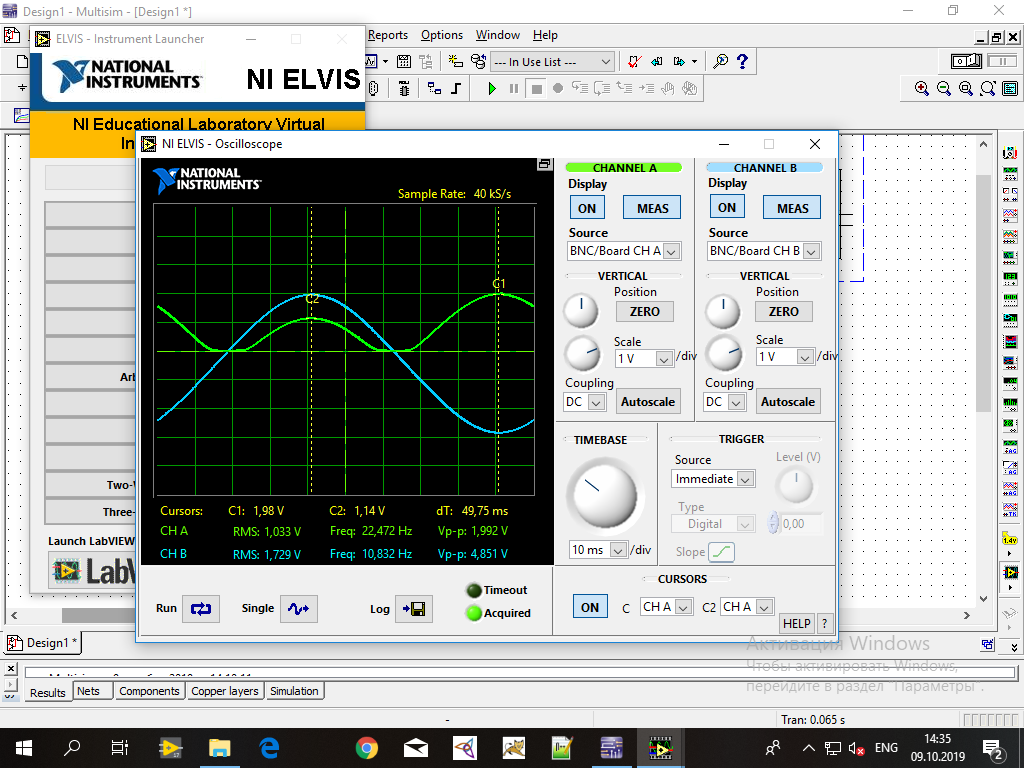The width and height of the screenshot is (1024, 768).
Task: Click the zoom out magnifier icon
Action: pyautogui.click(x=944, y=89)
